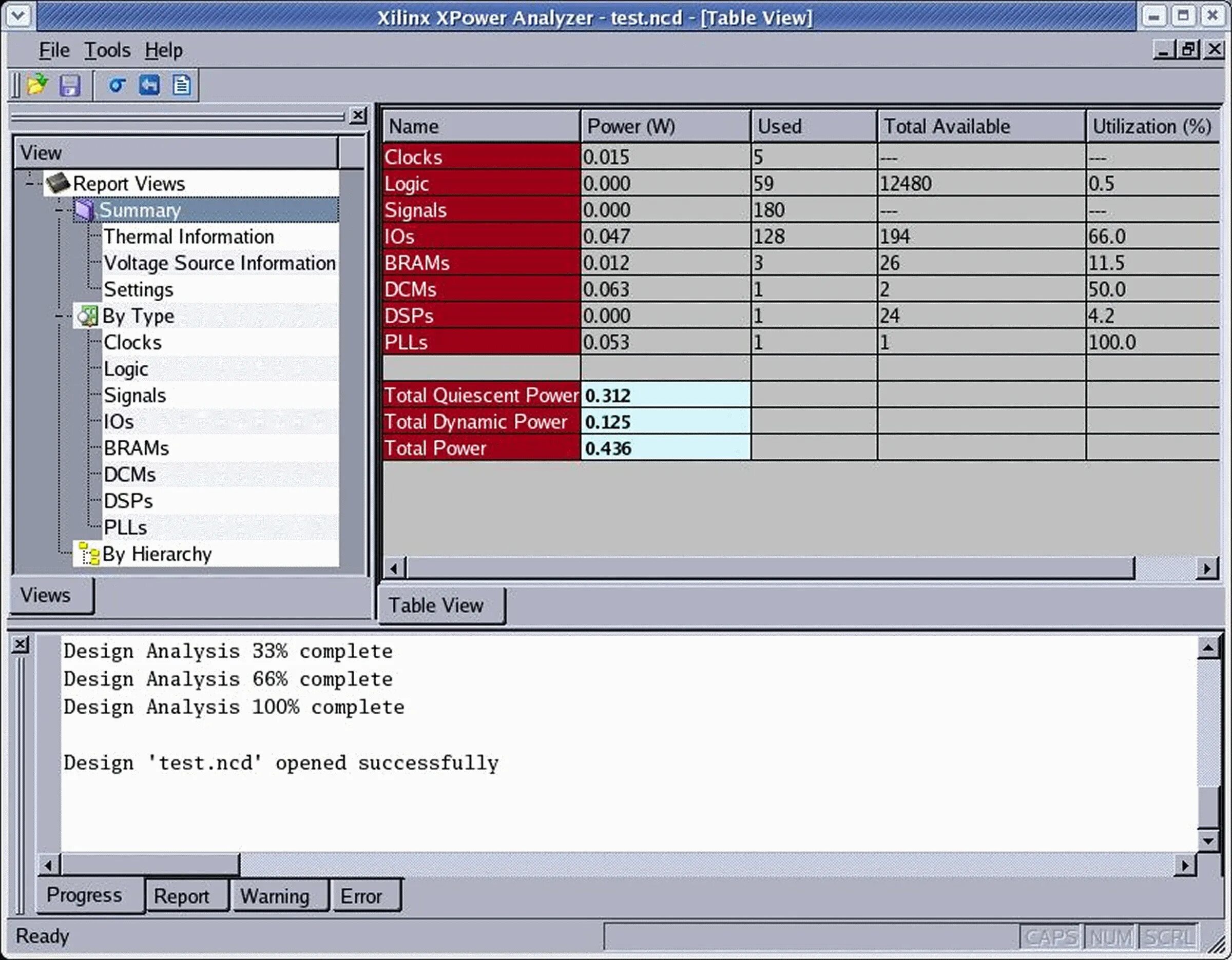
Task: Click the blue sigma update power icon
Action: pyautogui.click(x=118, y=86)
